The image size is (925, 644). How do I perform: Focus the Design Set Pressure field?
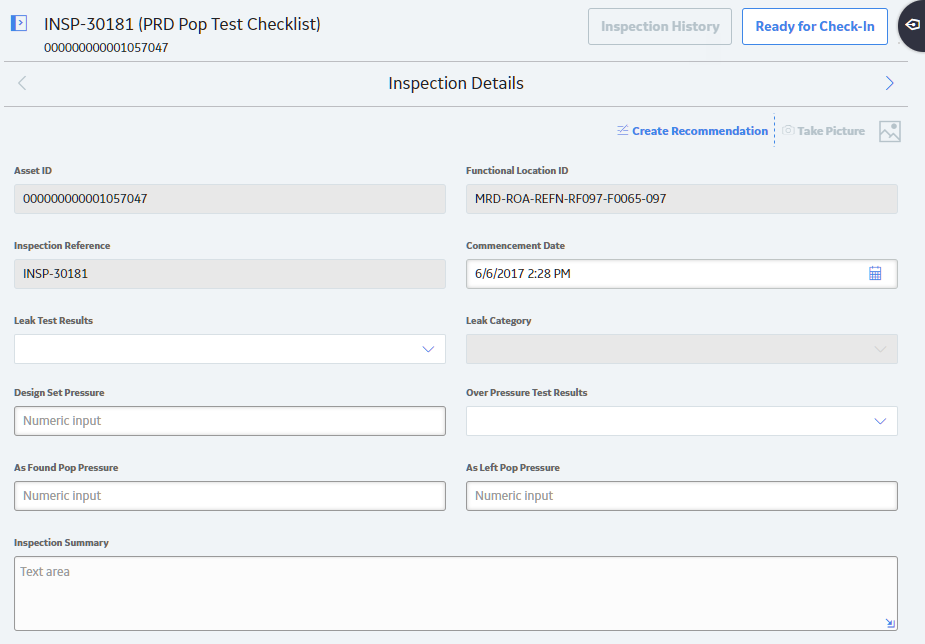click(x=229, y=421)
